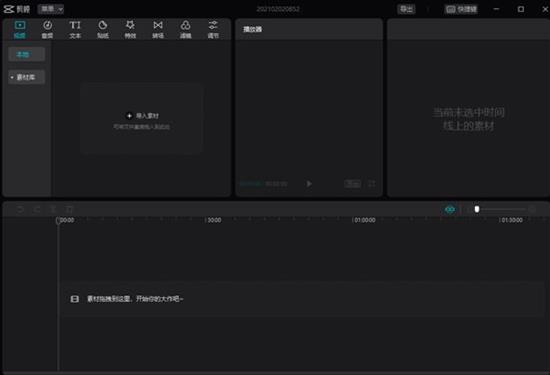Select the 本地 local tab in sidebar
This screenshot has height=375, width=550.
click(26, 54)
